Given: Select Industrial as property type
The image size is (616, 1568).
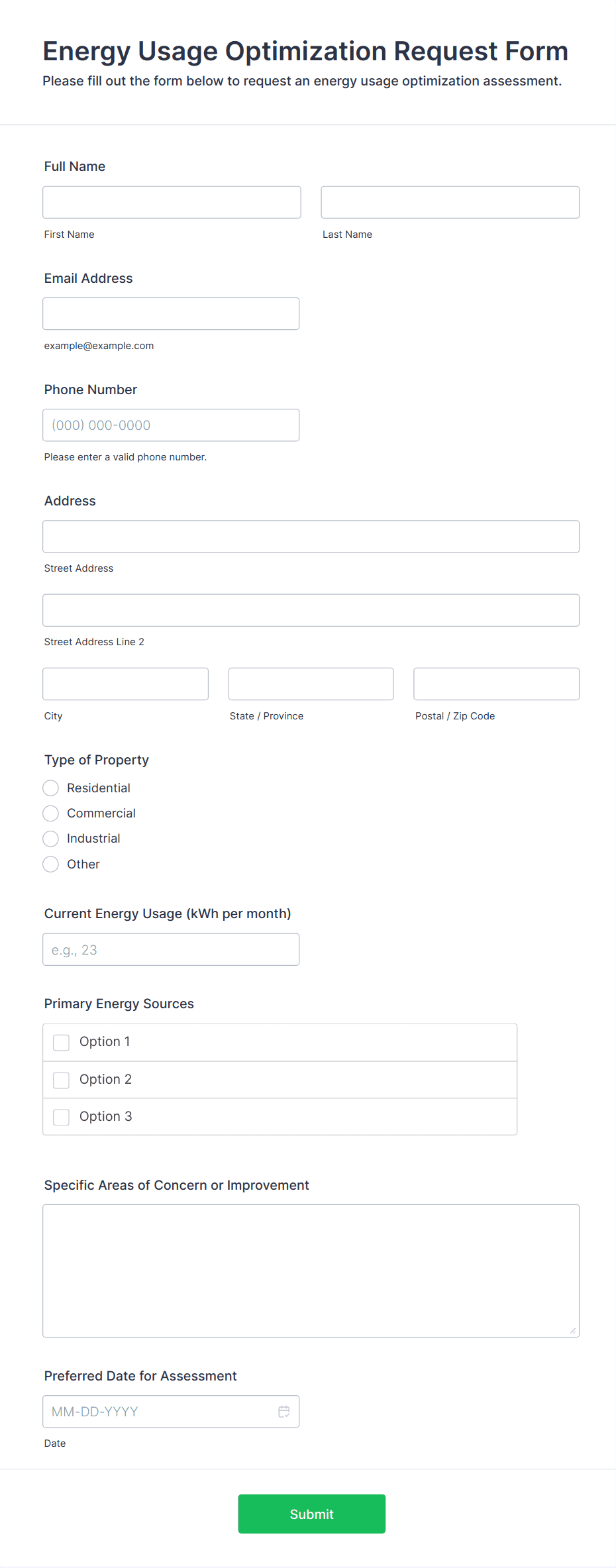Looking at the screenshot, I should pyautogui.click(x=51, y=839).
